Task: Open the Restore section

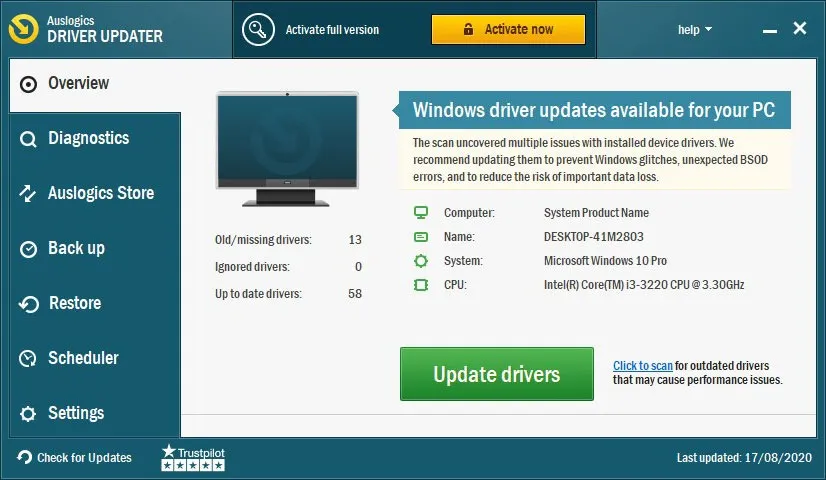Action: click(95, 303)
